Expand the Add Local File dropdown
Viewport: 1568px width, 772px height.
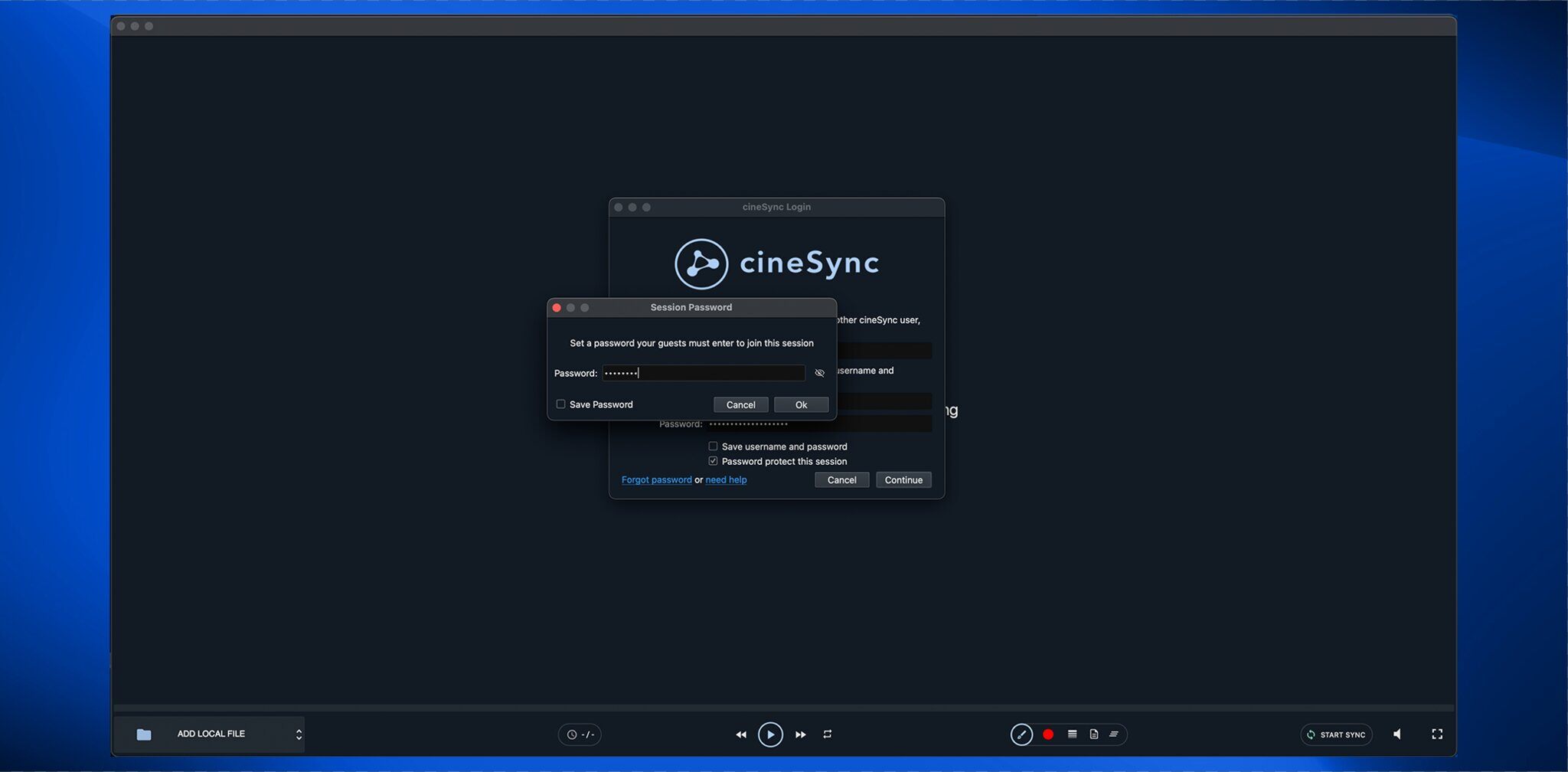[299, 734]
